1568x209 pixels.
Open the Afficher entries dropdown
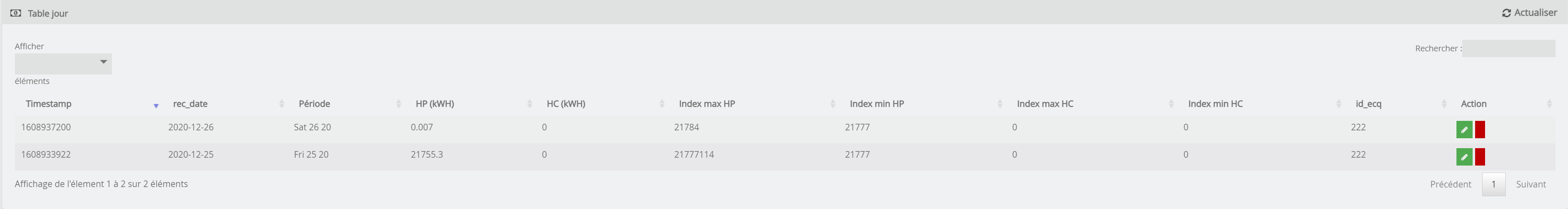pyautogui.click(x=63, y=64)
